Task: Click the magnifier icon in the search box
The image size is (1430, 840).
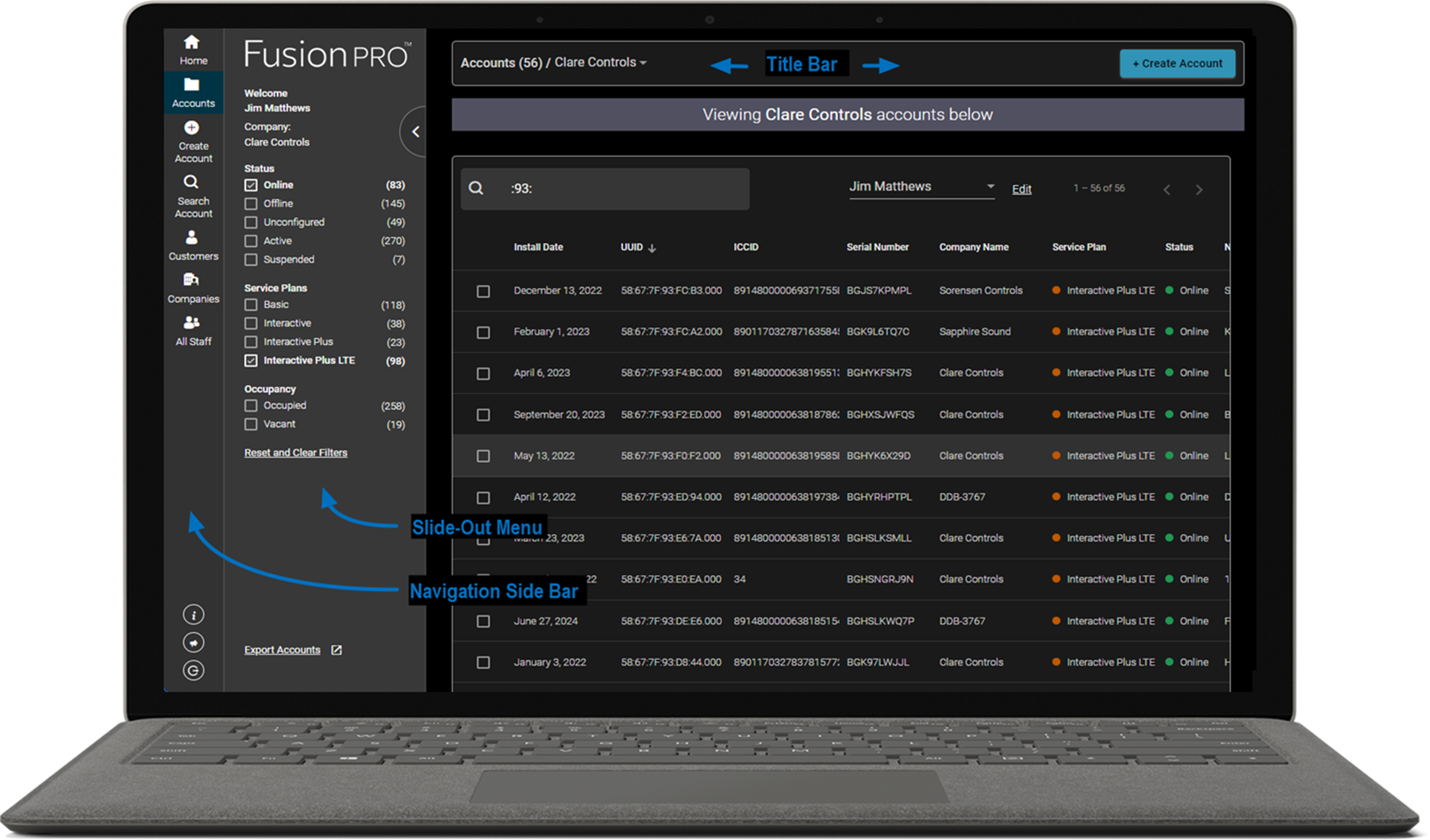Action: pos(476,188)
